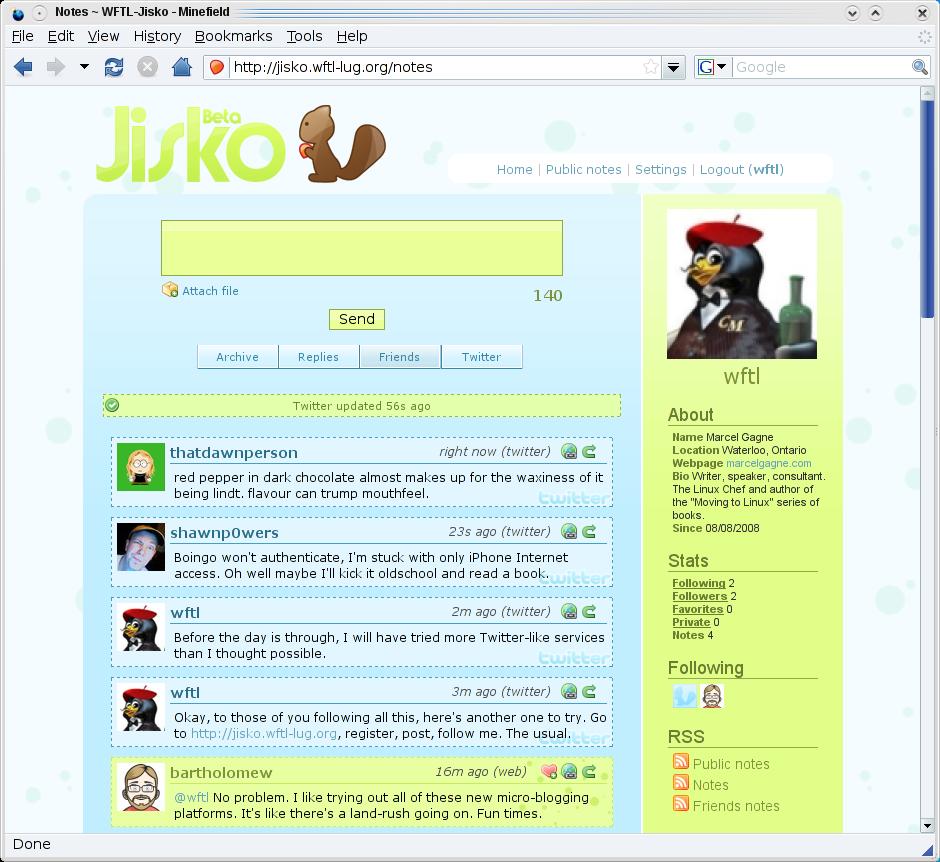Open the History menu
This screenshot has height=862, width=940.
(157, 36)
